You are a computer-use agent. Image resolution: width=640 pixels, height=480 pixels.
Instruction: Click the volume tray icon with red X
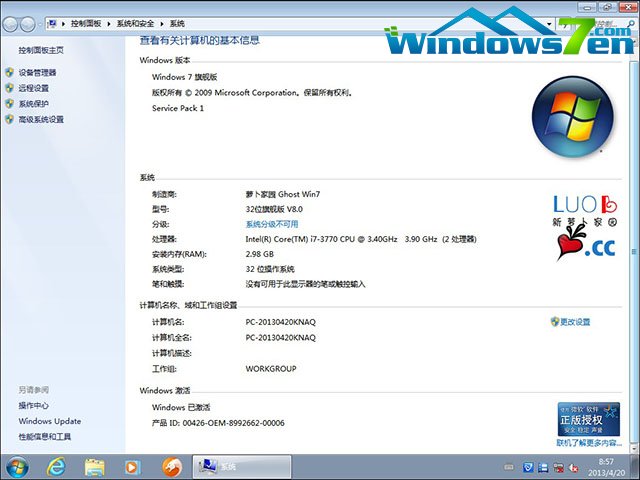[x=573, y=468]
